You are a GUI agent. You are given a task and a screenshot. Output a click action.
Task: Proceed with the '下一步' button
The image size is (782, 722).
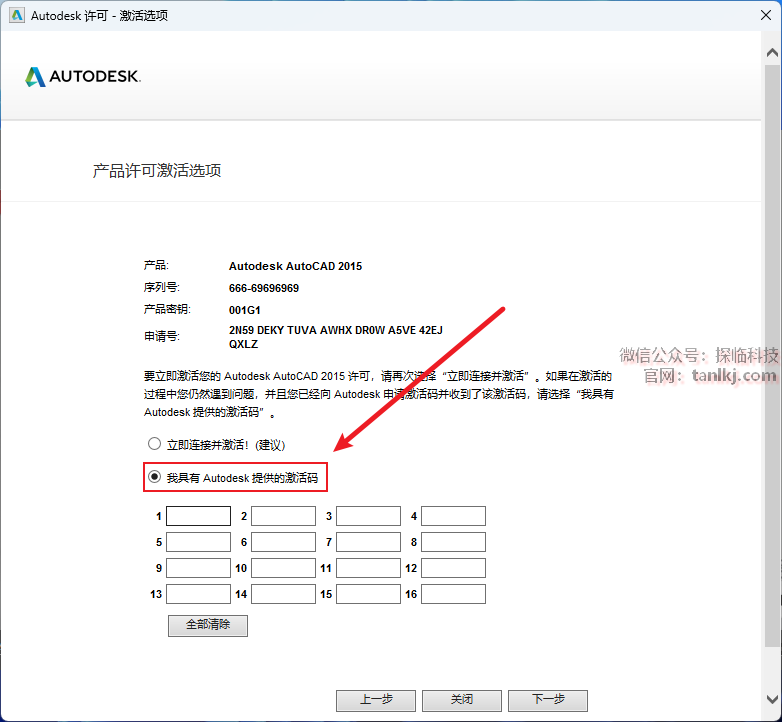[x=548, y=700]
